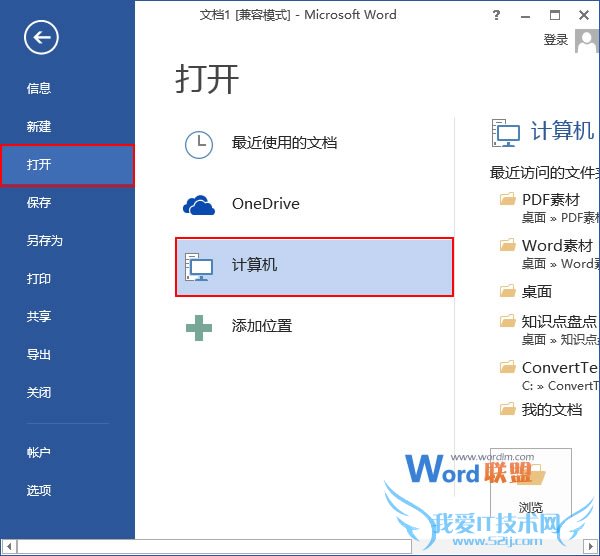
Task: Open 选项 from the sidebar
Action: click(x=39, y=490)
